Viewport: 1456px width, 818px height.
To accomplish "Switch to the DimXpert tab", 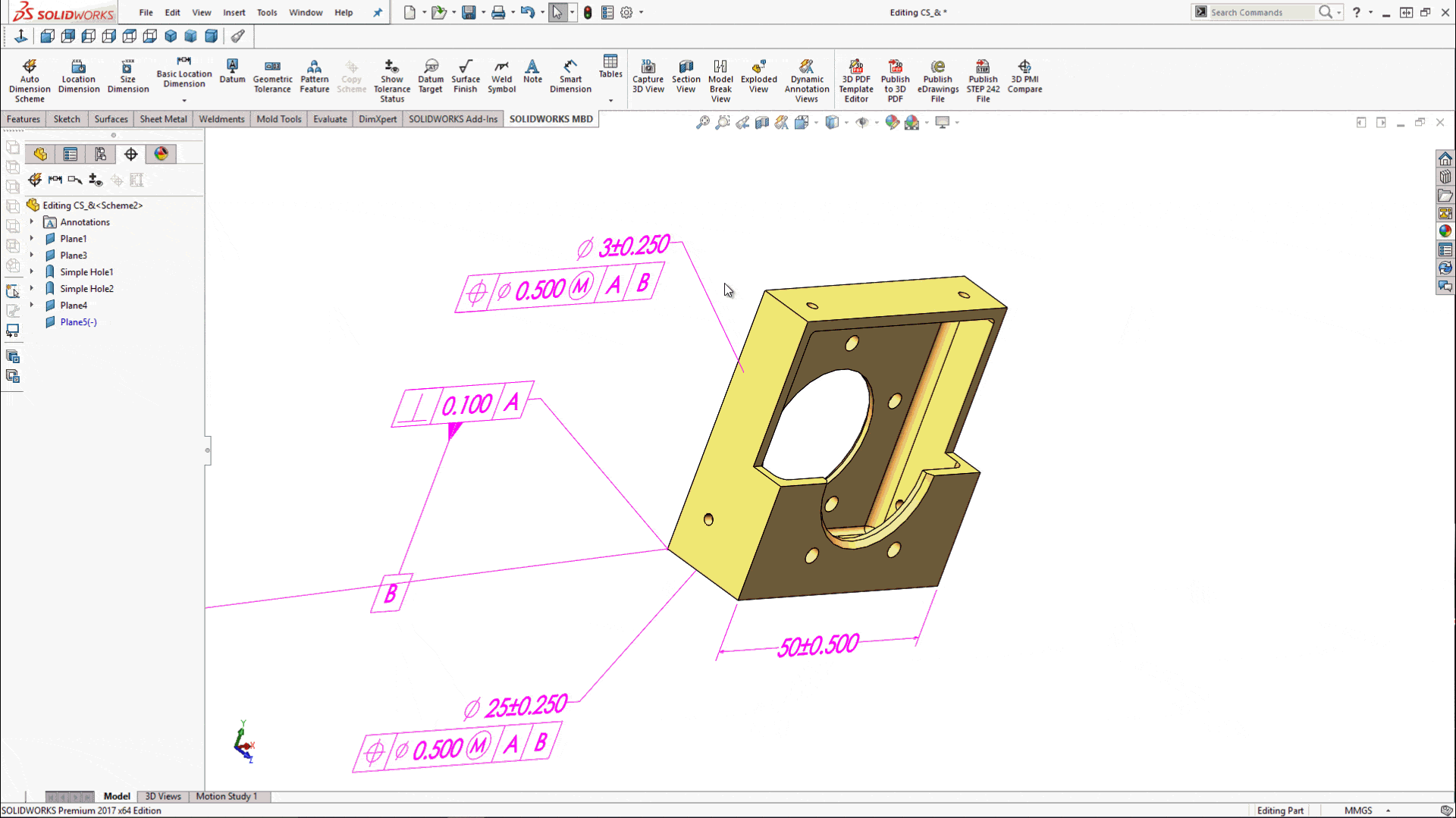I will tap(378, 119).
